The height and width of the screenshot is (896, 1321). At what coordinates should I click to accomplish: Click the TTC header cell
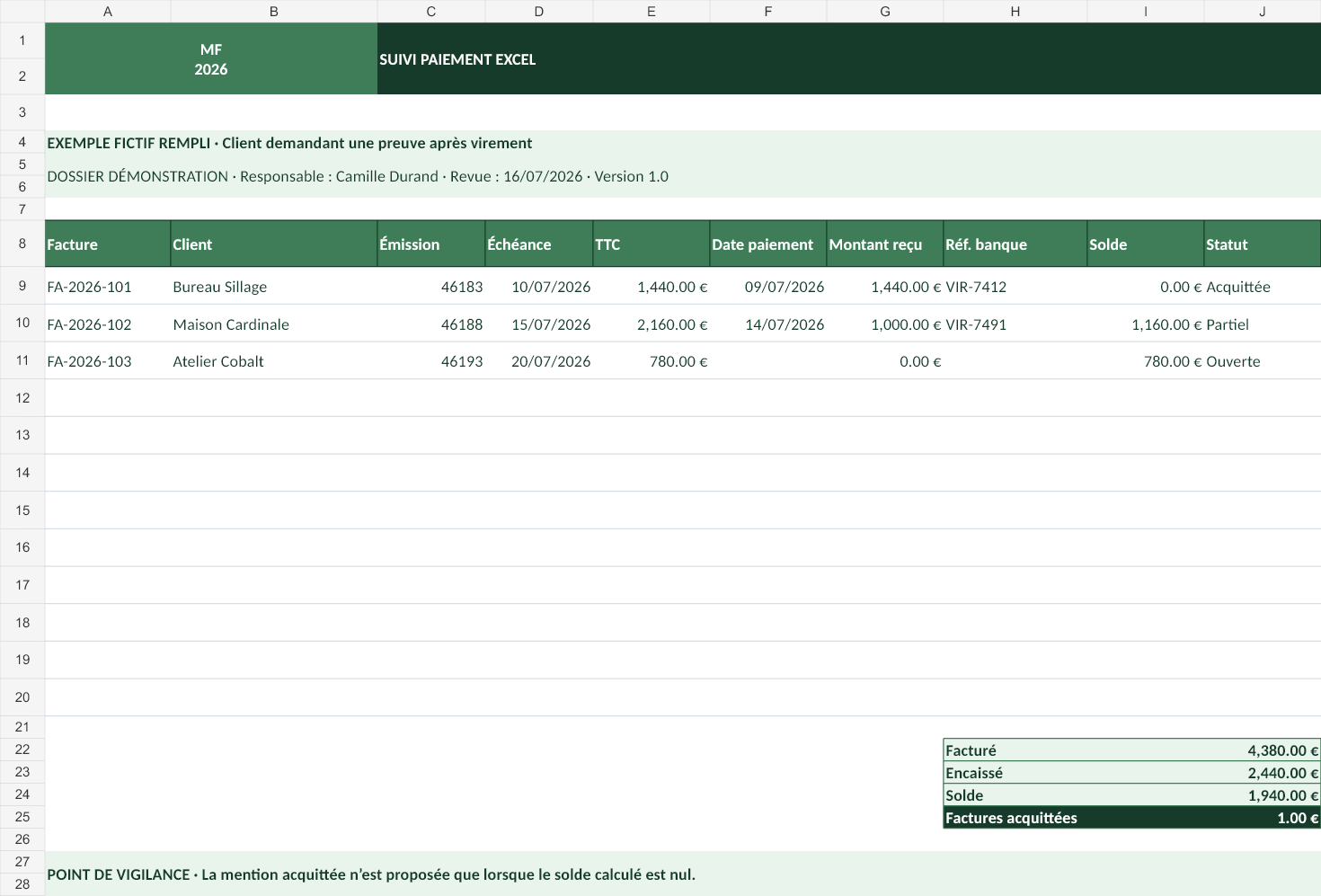(x=652, y=244)
